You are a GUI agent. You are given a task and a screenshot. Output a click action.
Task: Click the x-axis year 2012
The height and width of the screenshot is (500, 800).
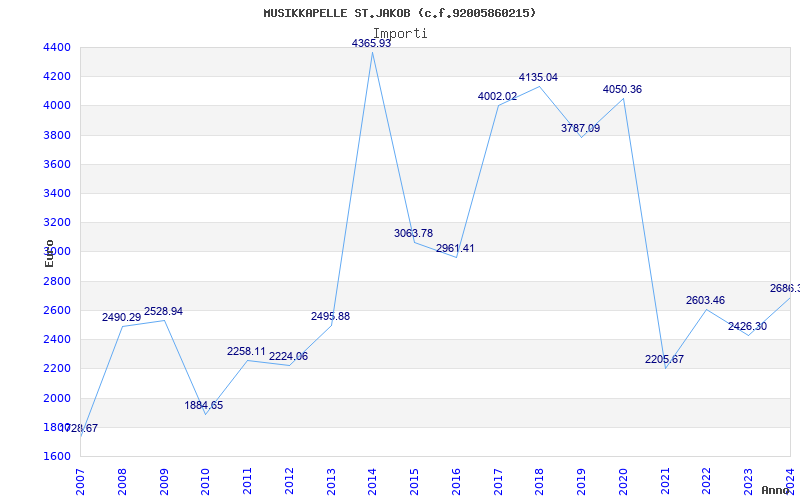coord(289,482)
